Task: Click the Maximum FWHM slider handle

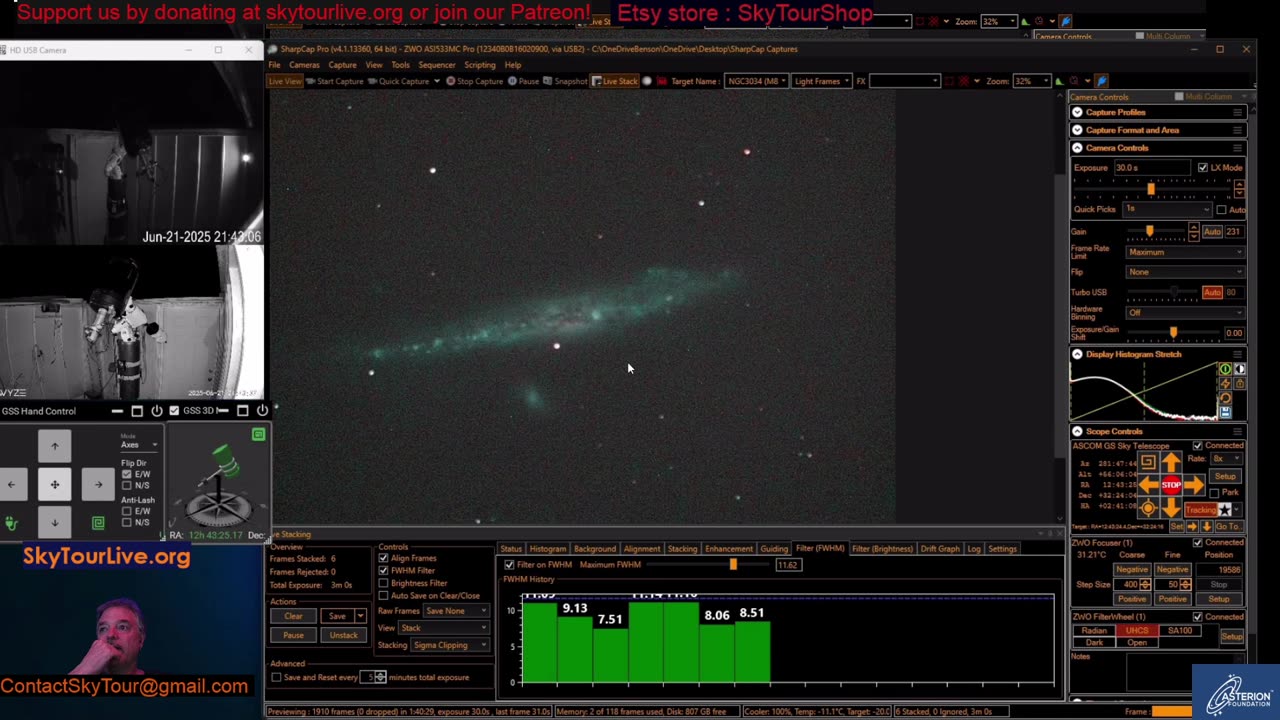Action: [x=733, y=565]
